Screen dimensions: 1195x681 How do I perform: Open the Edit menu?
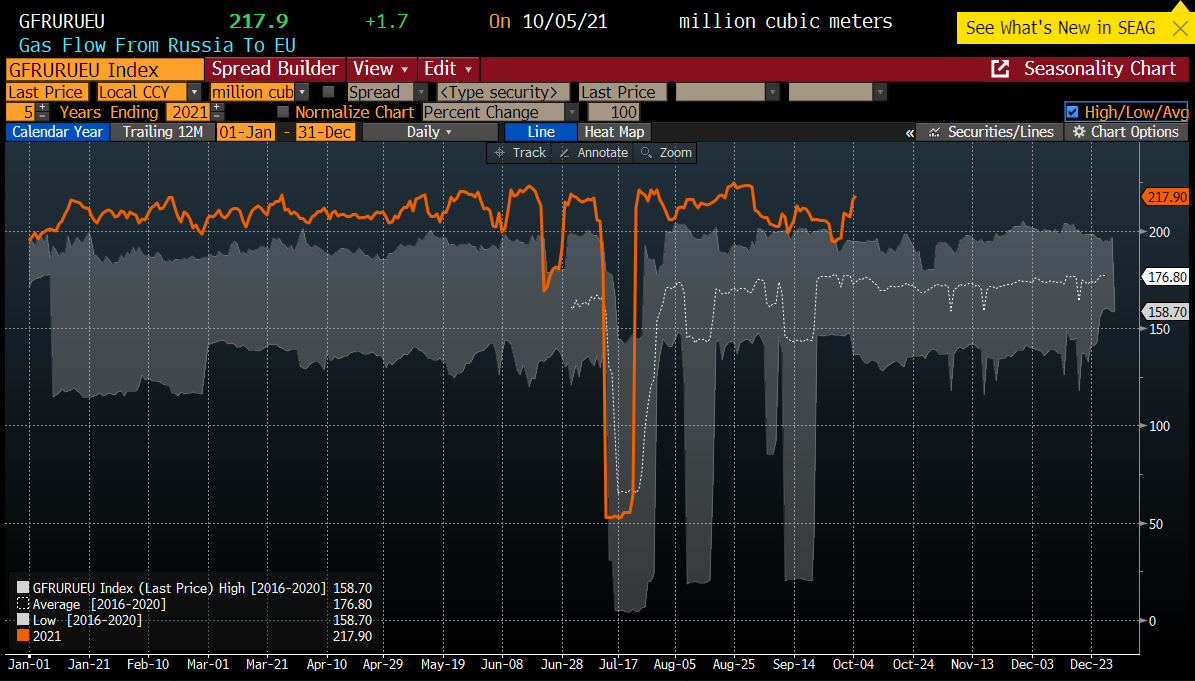coord(448,69)
